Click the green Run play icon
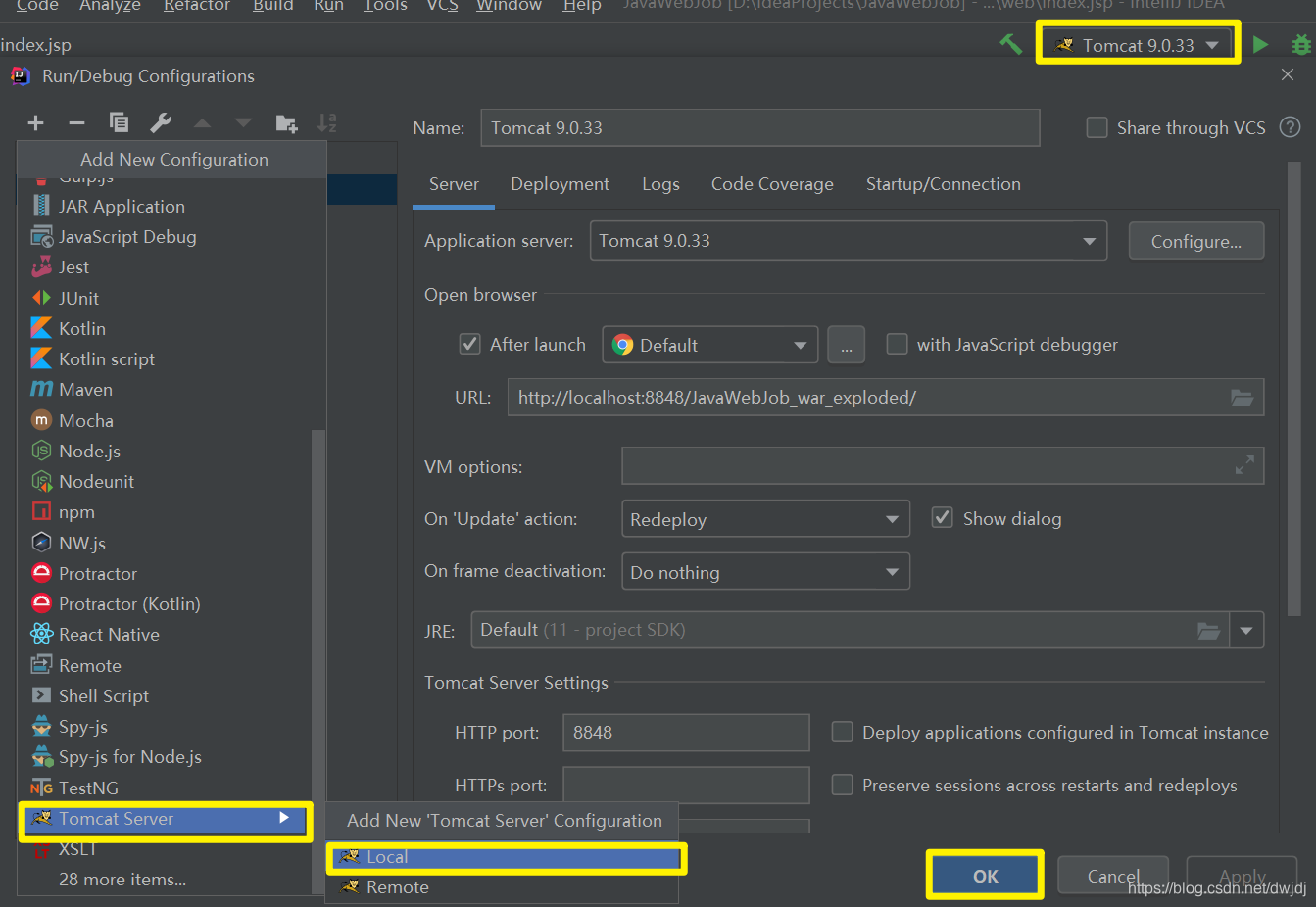The width and height of the screenshot is (1316, 907). click(1261, 45)
